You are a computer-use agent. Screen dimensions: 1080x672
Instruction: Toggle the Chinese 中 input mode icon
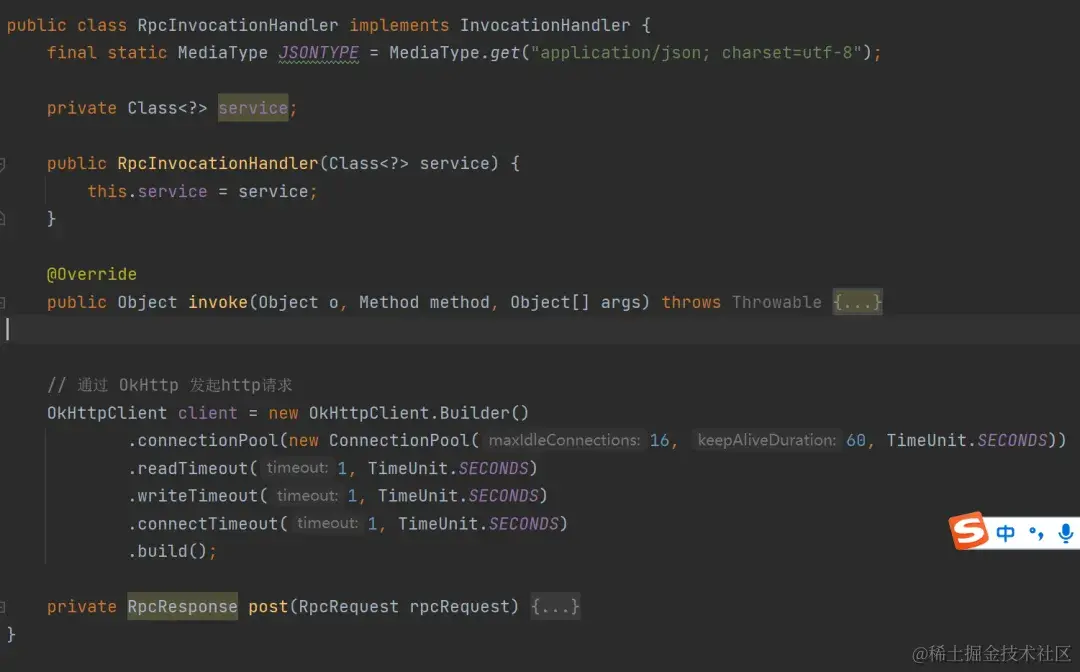coord(1006,533)
